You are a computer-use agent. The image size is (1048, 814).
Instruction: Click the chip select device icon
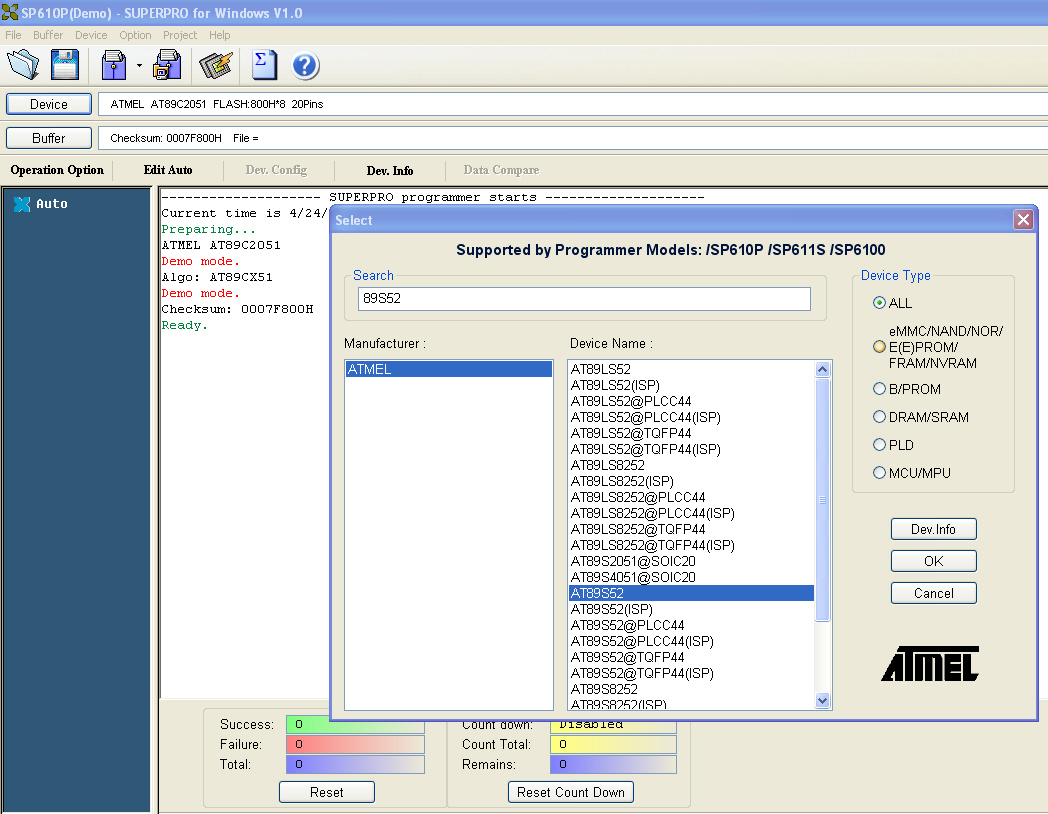pos(215,65)
